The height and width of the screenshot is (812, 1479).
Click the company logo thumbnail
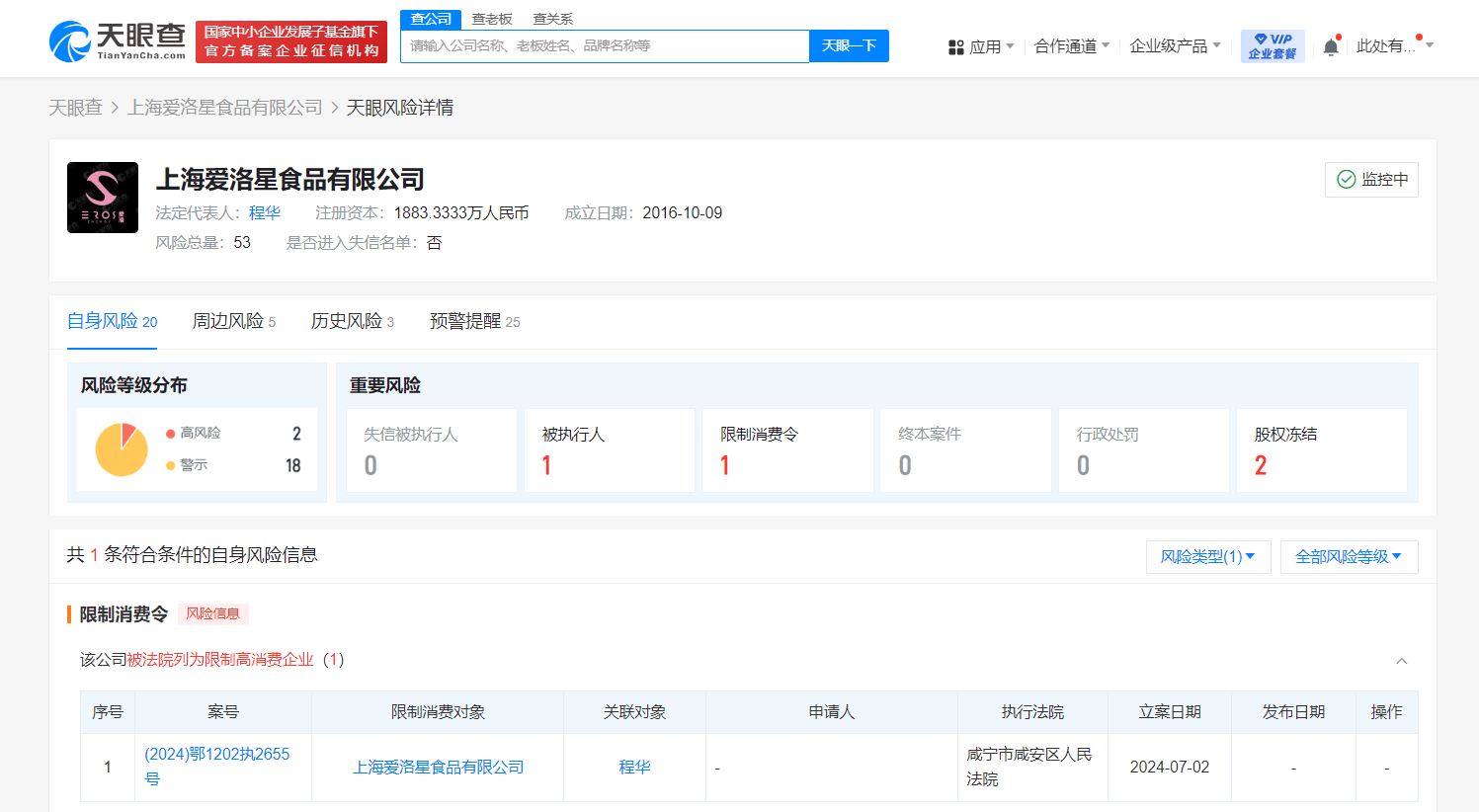103,198
